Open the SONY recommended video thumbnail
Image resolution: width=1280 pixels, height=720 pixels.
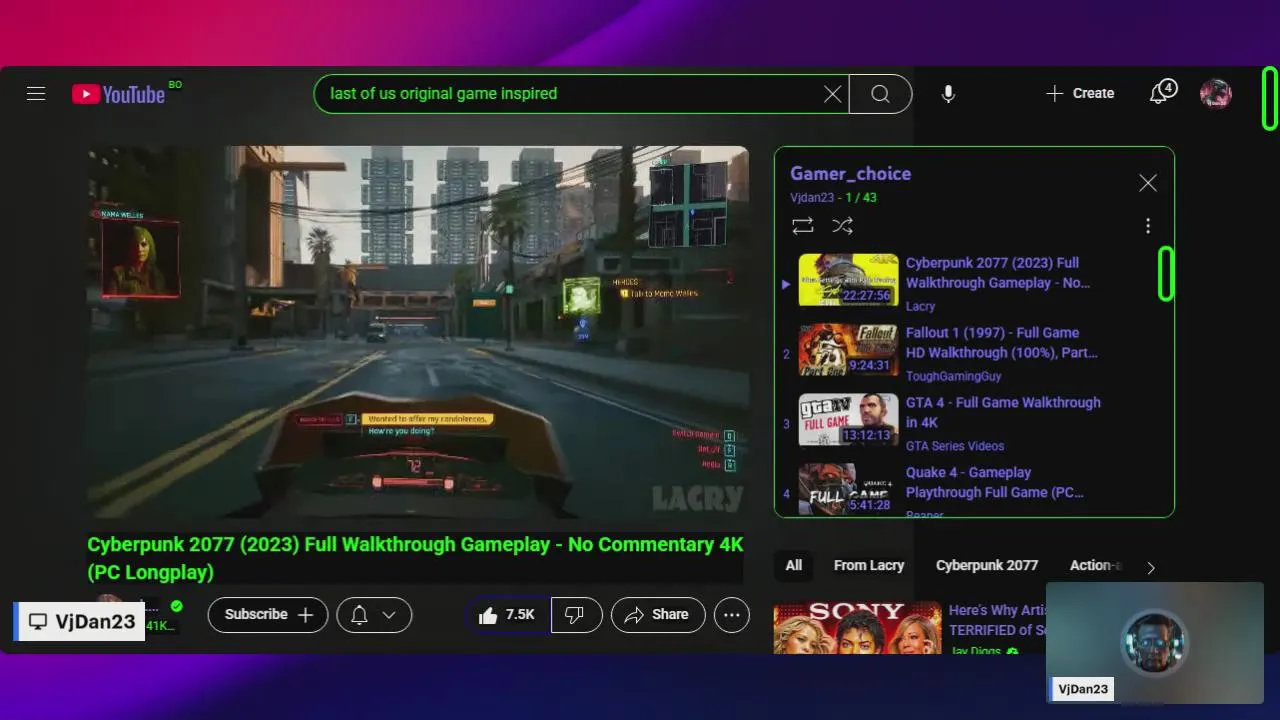858,626
